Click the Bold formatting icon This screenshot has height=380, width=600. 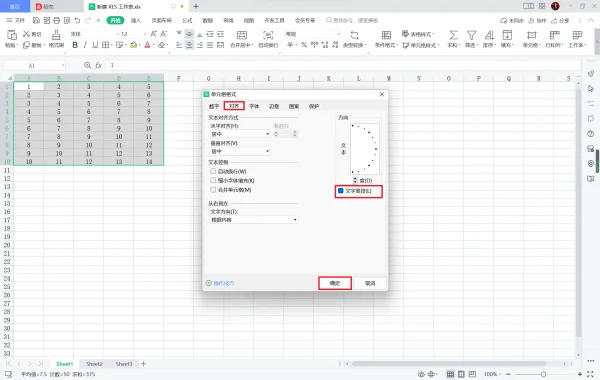coord(75,45)
